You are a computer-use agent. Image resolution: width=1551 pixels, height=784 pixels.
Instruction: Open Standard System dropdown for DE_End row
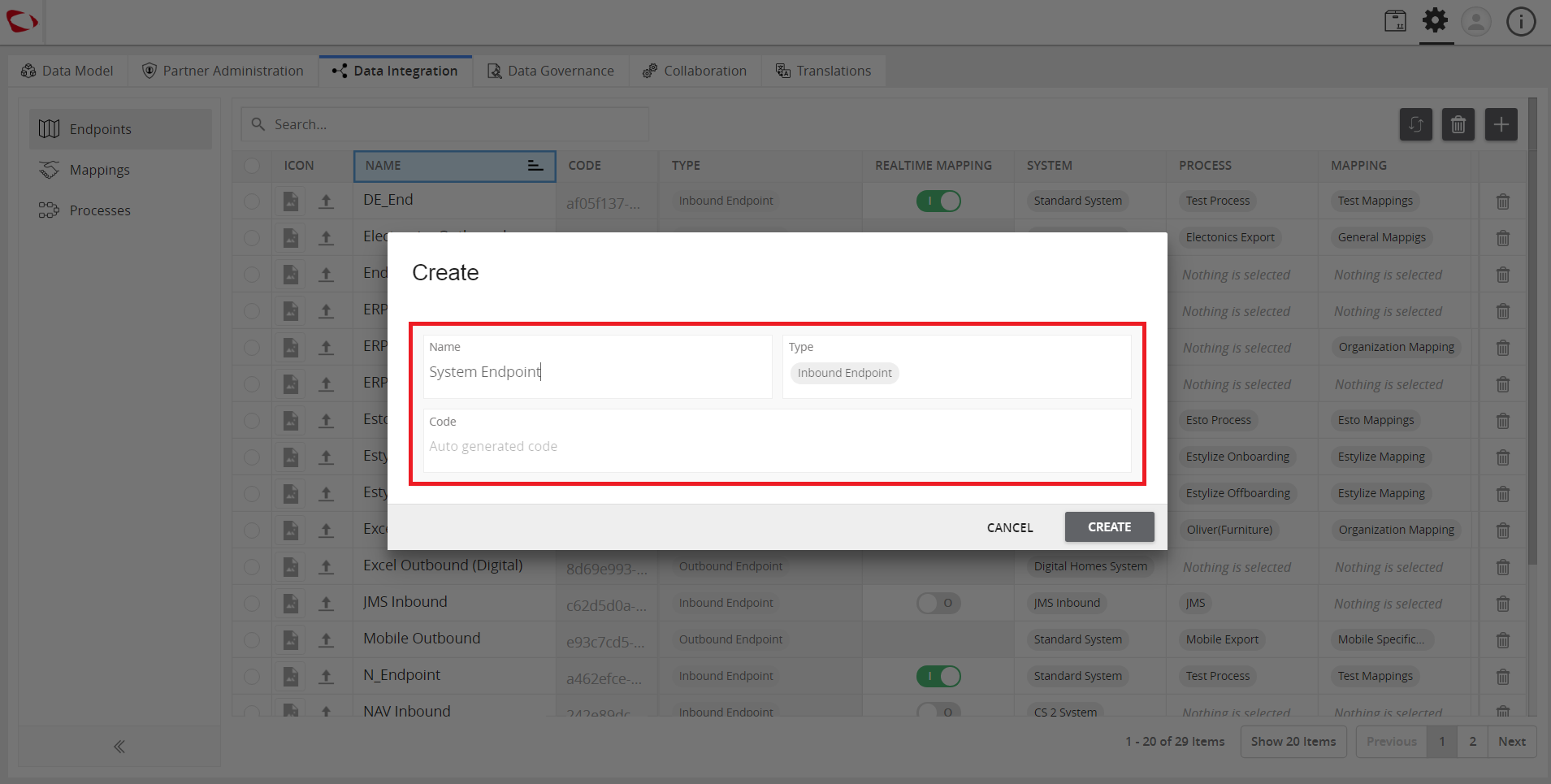coord(1077,201)
